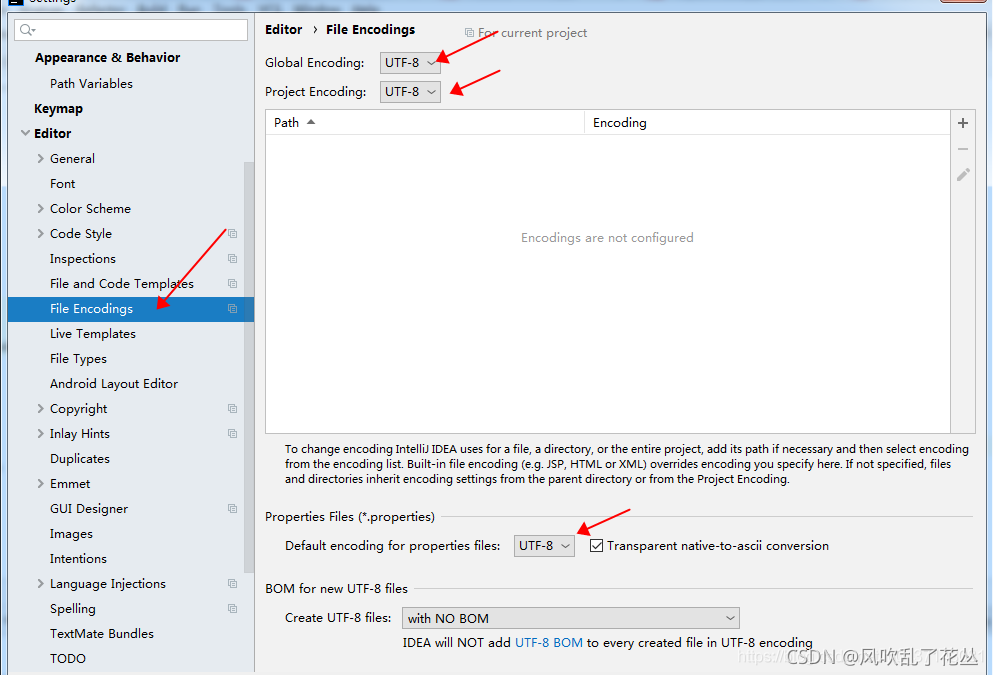Screen dimensions: 993x675
Task: Open the Create UTF-8 files BOM dropdown
Action: coord(571,618)
